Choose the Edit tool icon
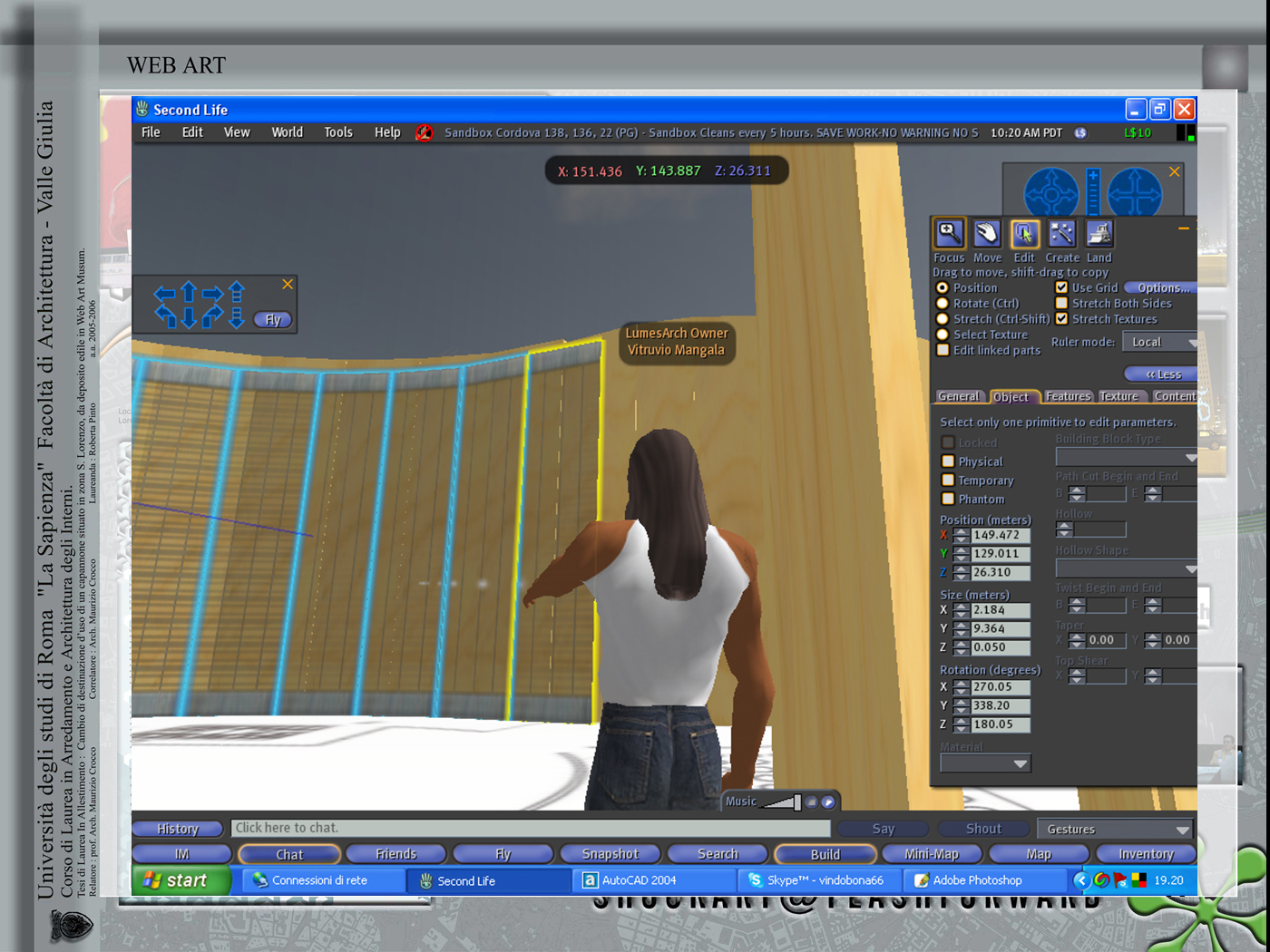This screenshot has height=952, width=1270. 1024,234
